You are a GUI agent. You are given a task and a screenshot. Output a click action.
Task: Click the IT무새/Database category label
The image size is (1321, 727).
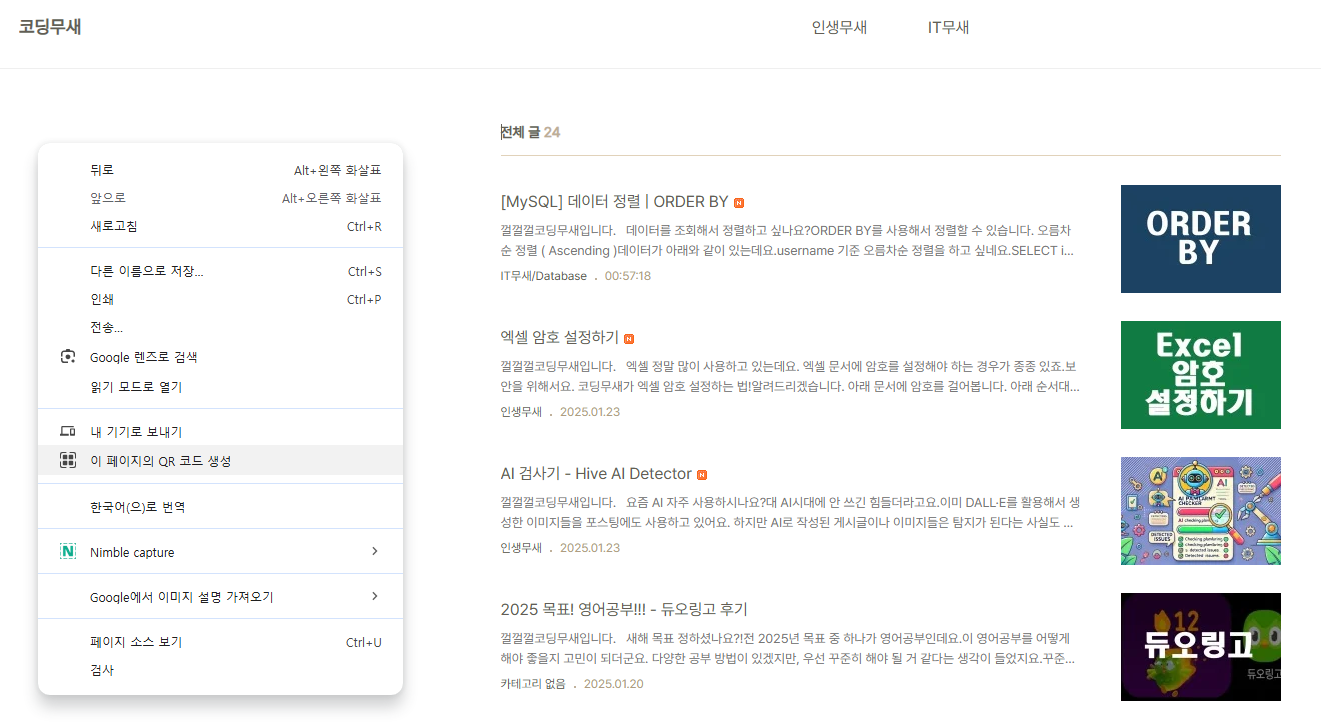point(544,276)
